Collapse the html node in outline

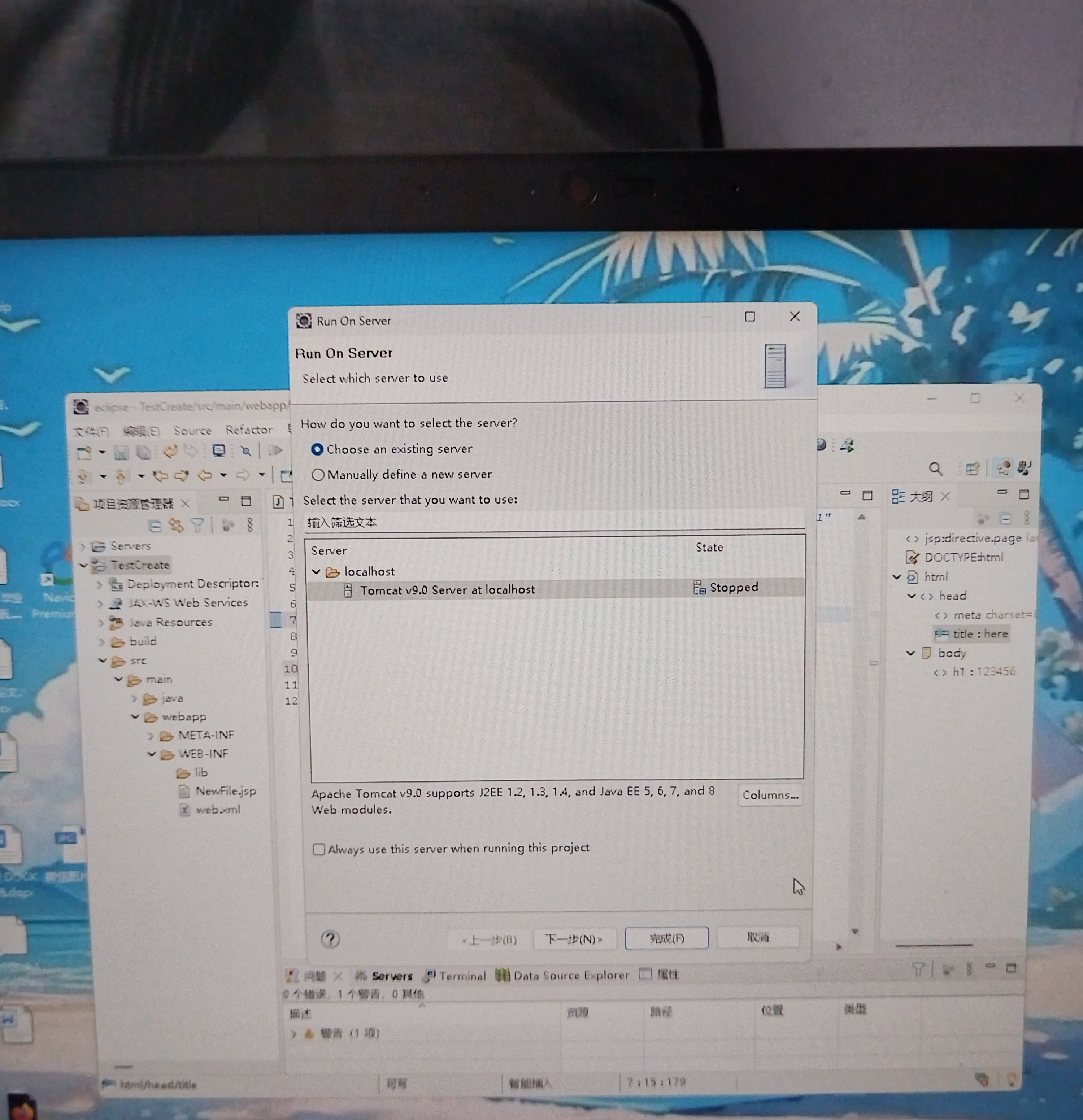tap(897, 577)
